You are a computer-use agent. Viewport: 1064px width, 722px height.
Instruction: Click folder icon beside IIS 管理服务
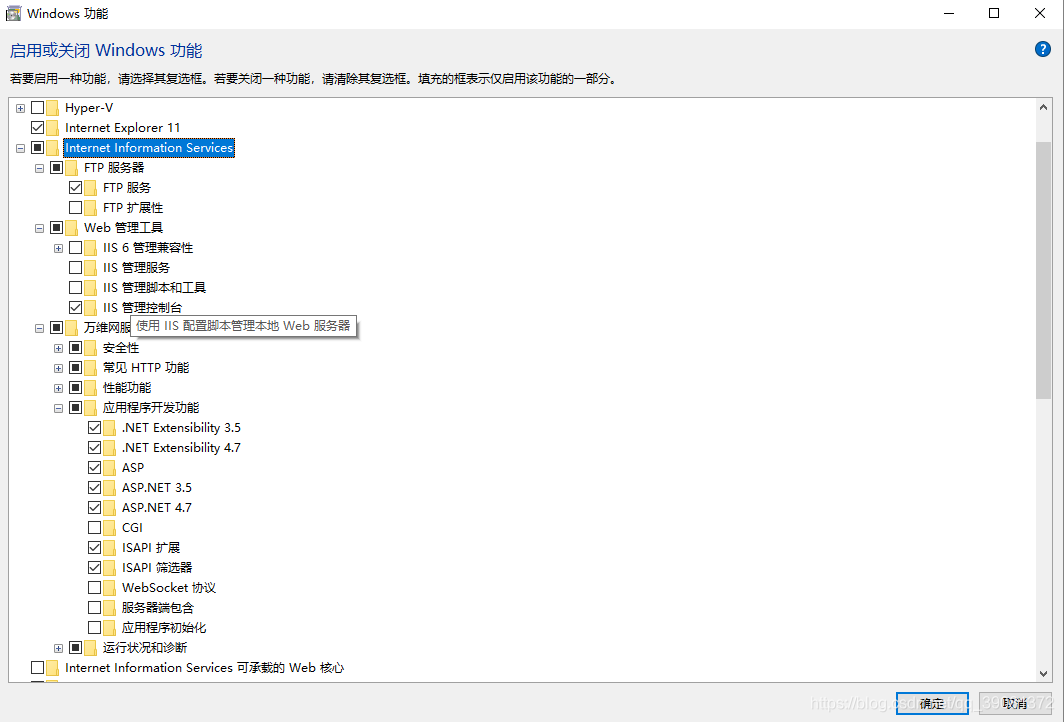(91, 268)
